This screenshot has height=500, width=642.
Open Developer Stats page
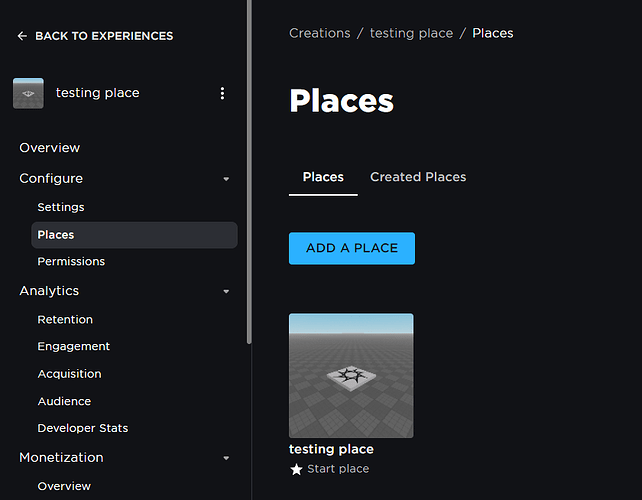coord(83,428)
